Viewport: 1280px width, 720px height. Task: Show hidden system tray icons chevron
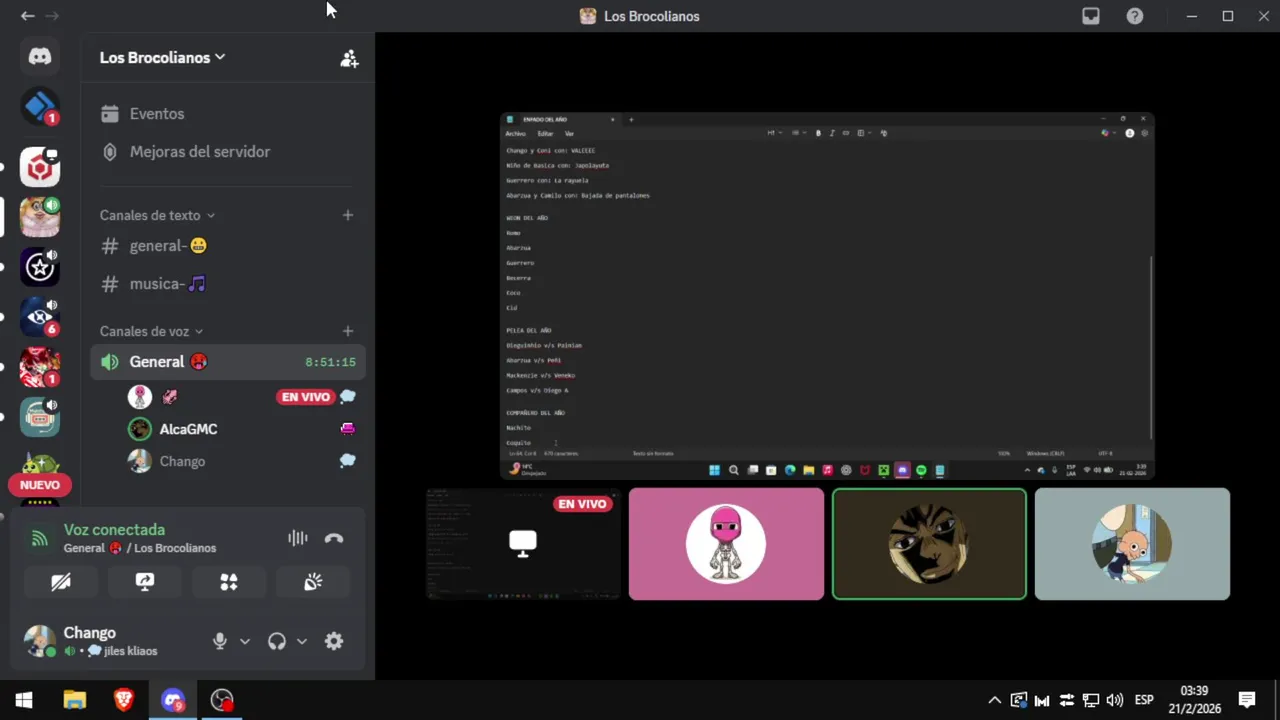click(994, 700)
